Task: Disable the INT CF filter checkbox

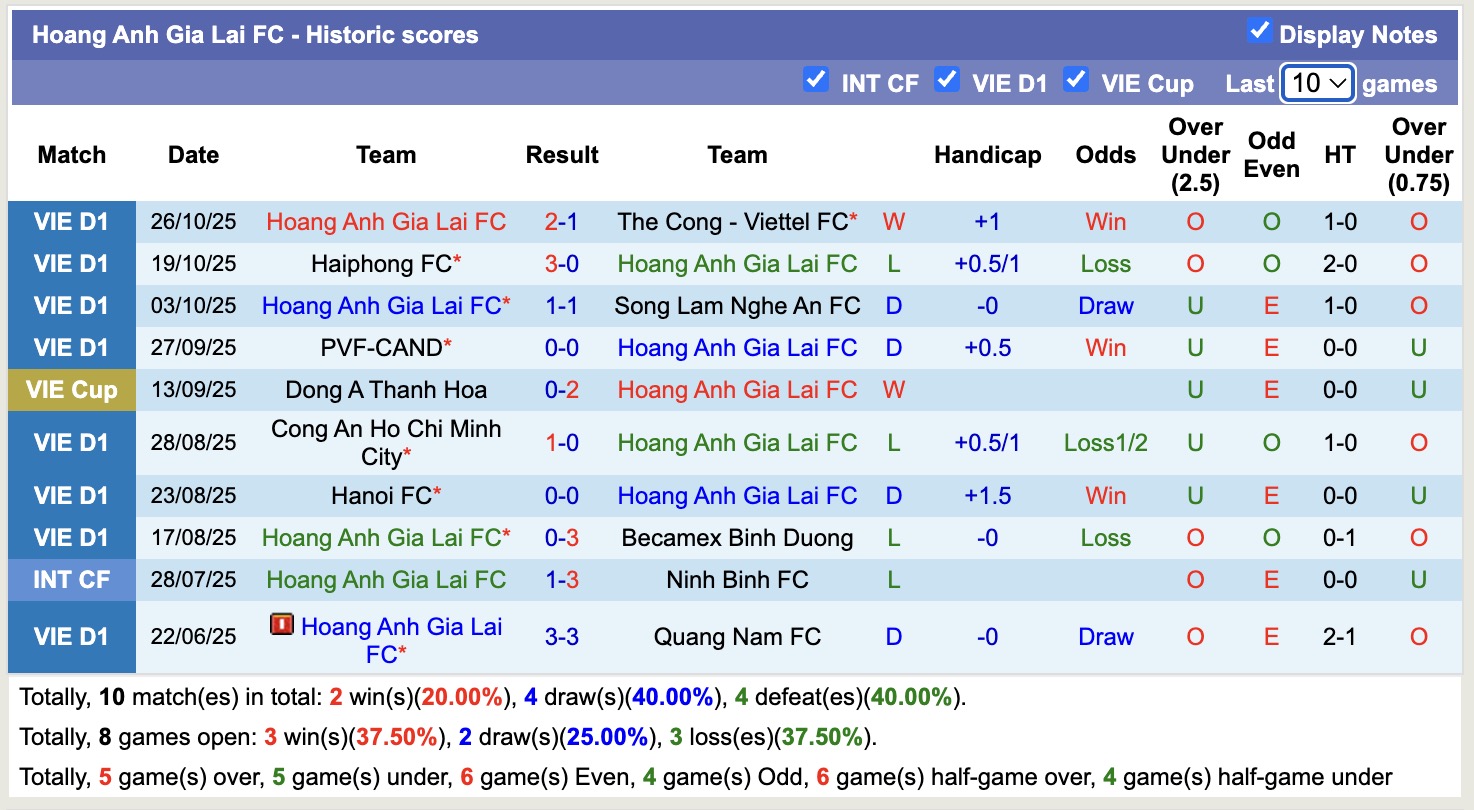Action: (816, 82)
